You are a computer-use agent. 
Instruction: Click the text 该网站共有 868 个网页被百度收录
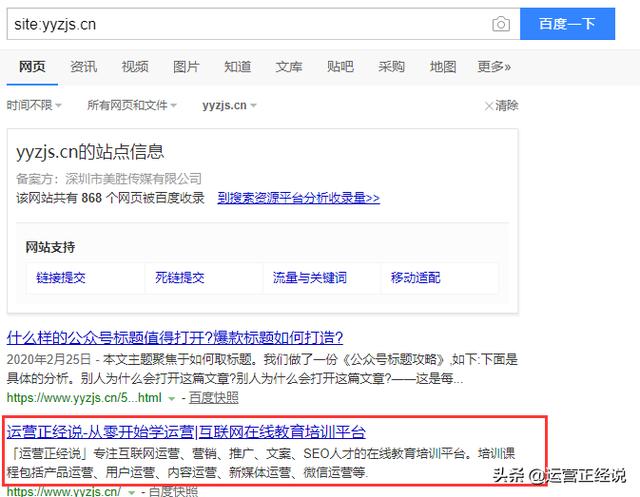click(x=110, y=198)
